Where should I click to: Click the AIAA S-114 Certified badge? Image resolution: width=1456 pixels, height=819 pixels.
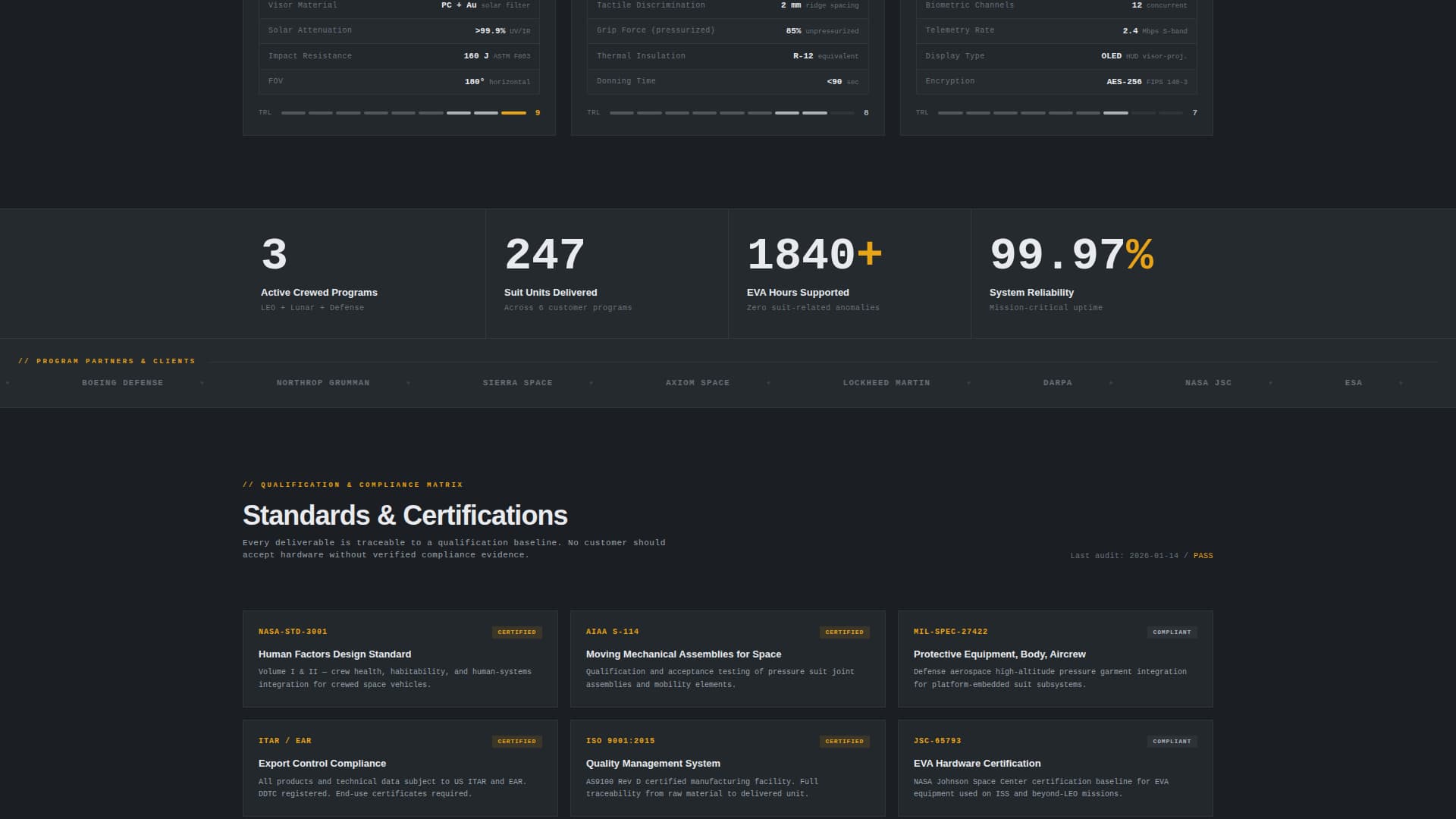coord(844,632)
